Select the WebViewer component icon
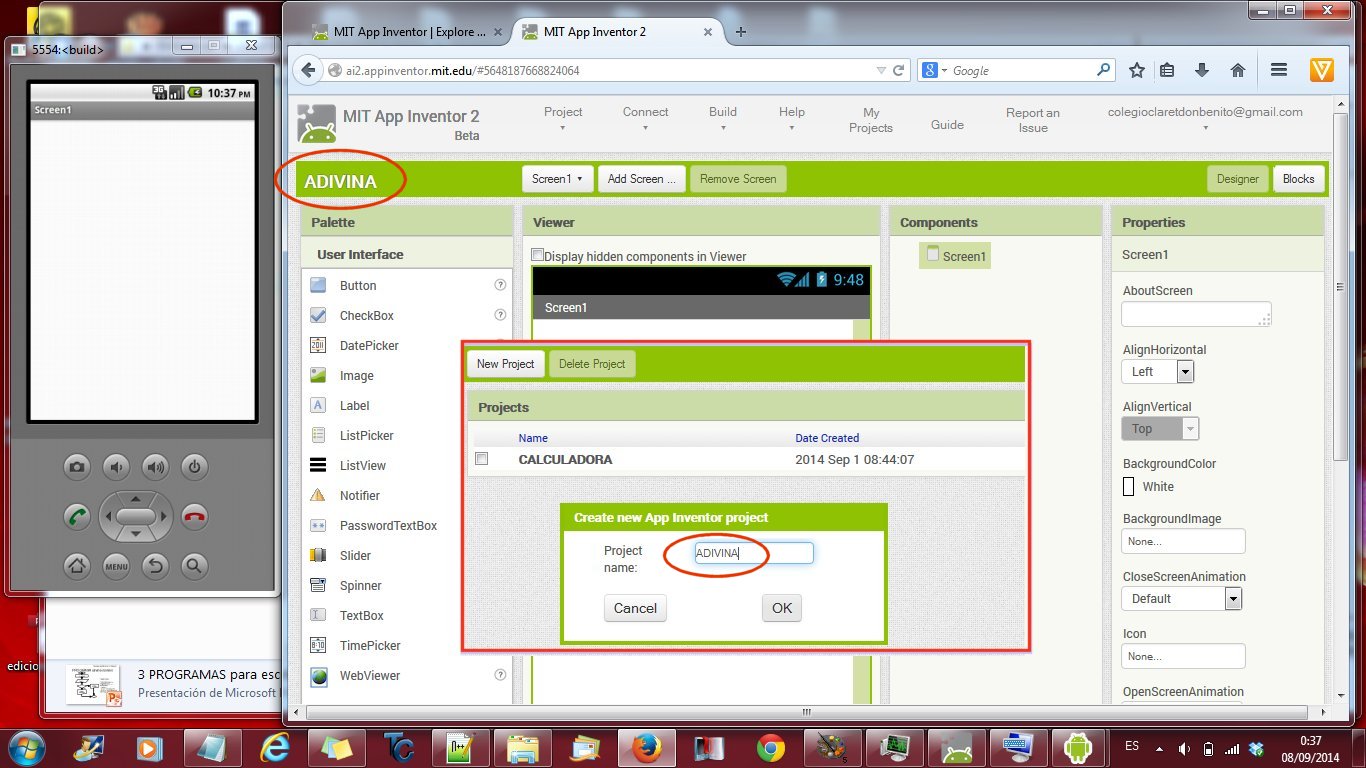1366x768 pixels. pos(318,676)
